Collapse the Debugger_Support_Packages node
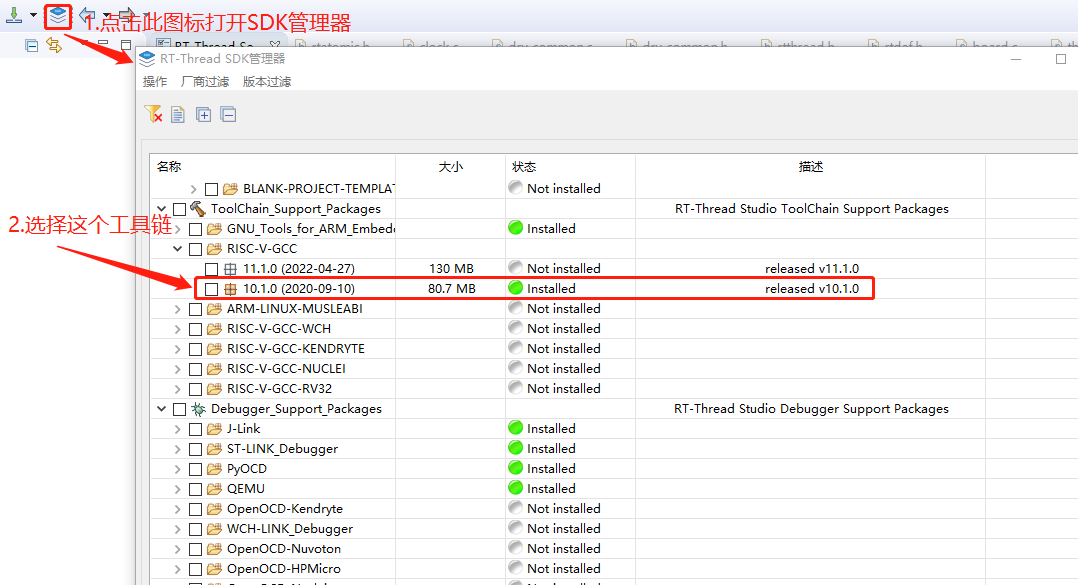The height and width of the screenshot is (585, 1078). pyautogui.click(x=162, y=408)
